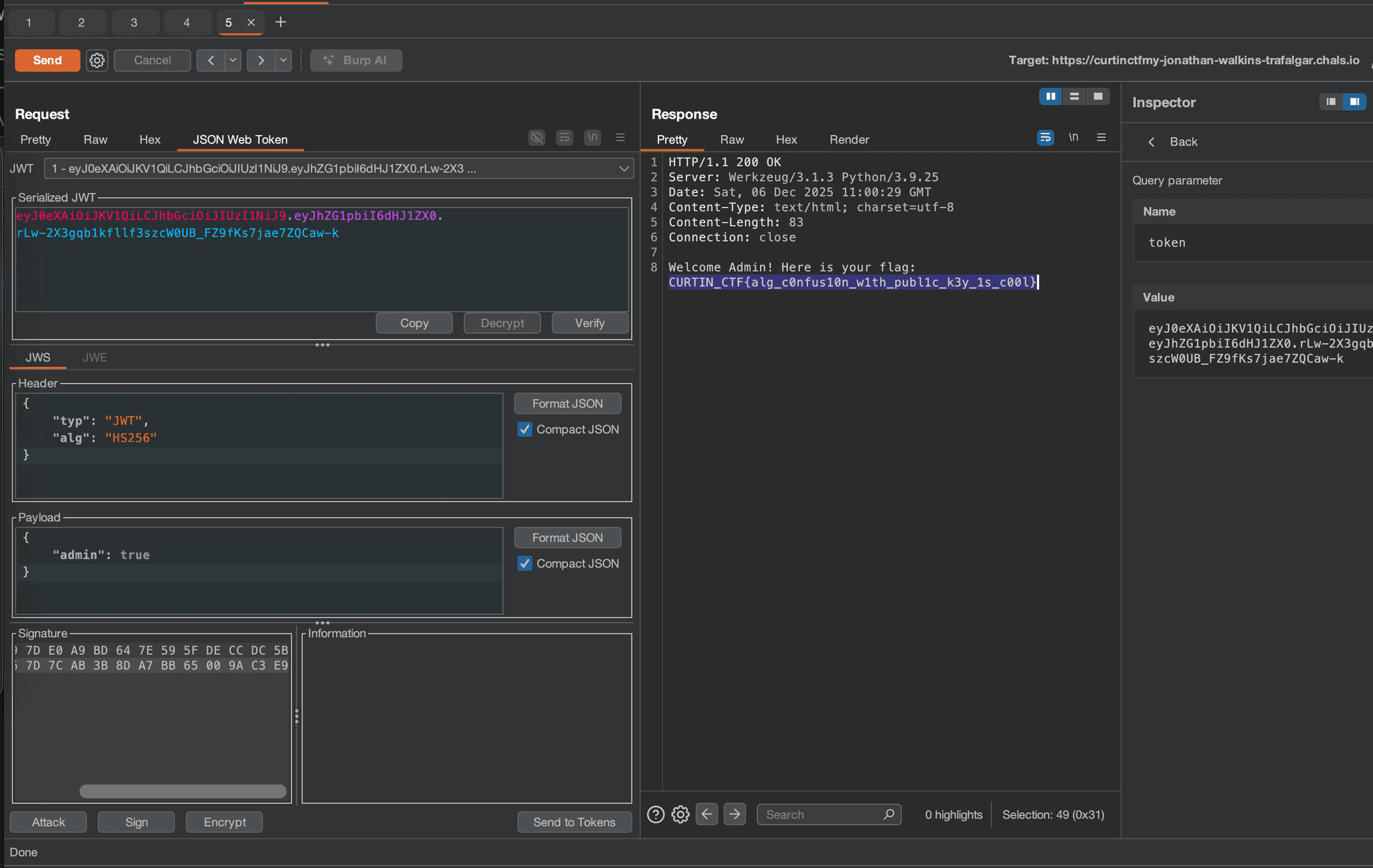Expand the forward-navigation history dropdown arrow
The height and width of the screenshot is (868, 1373).
(x=283, y=60)
